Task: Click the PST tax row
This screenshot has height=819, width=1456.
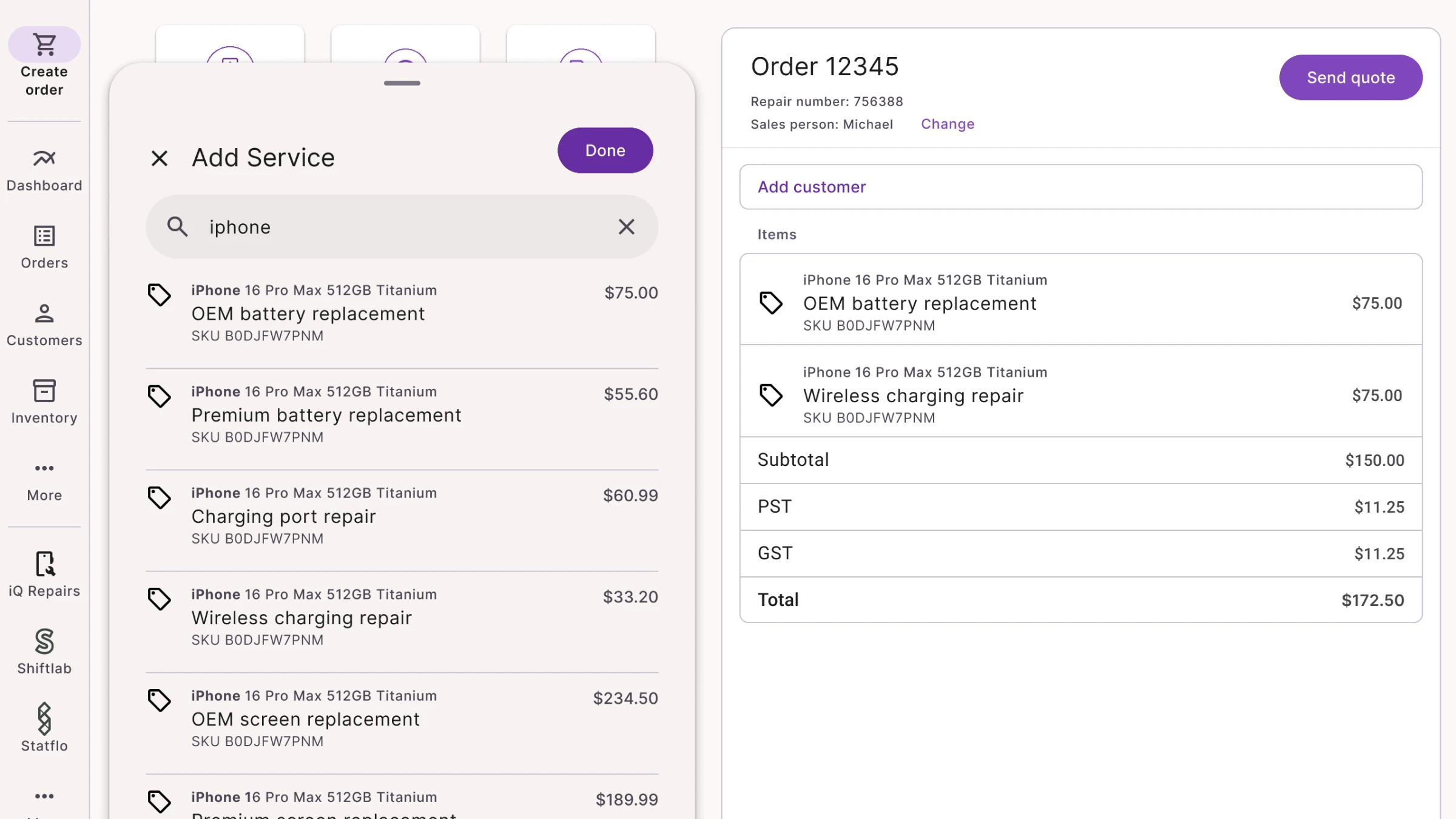Action: tap(1080, 507)
